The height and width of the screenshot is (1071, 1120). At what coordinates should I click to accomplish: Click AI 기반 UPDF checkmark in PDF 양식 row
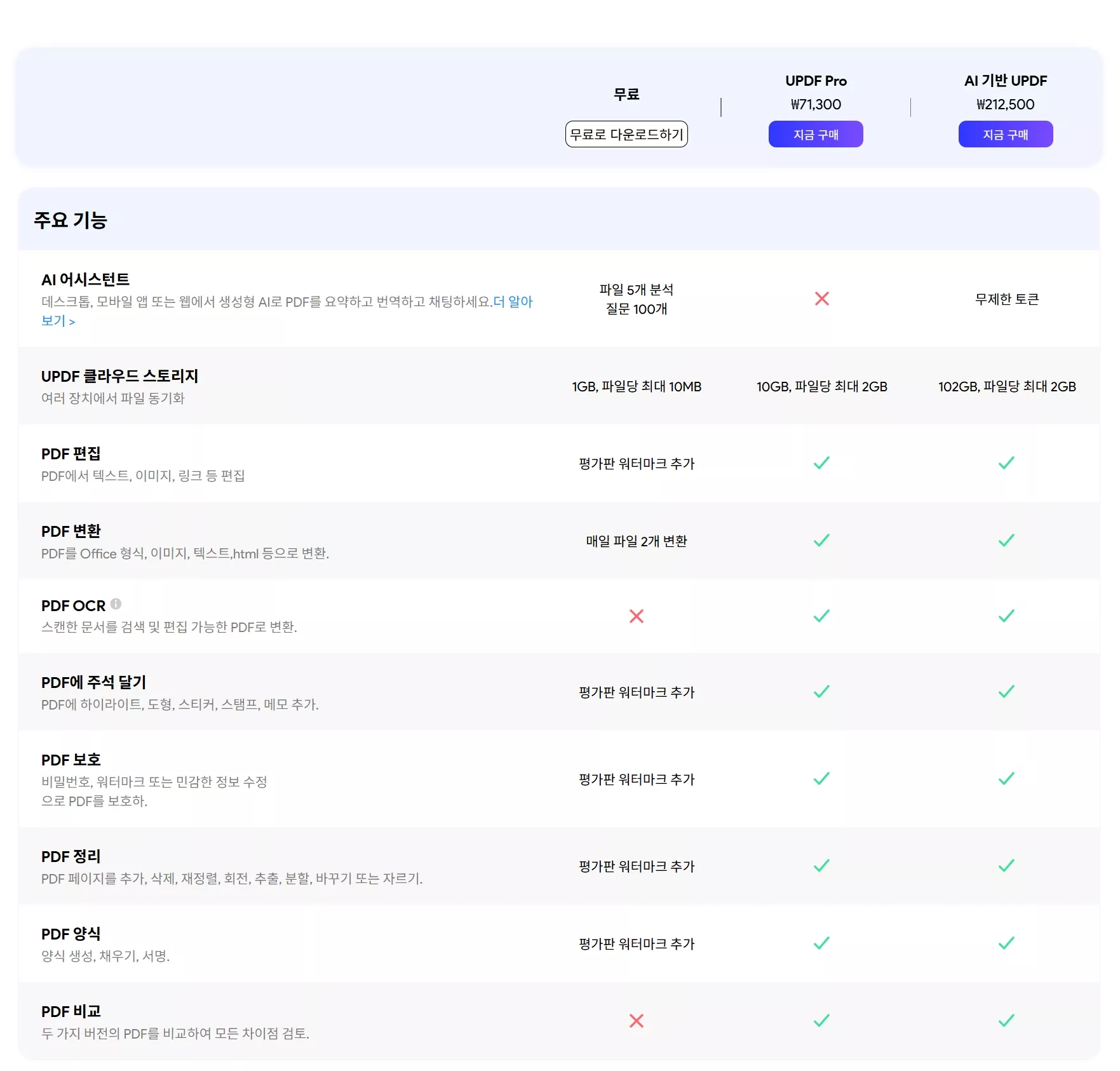1007,943
